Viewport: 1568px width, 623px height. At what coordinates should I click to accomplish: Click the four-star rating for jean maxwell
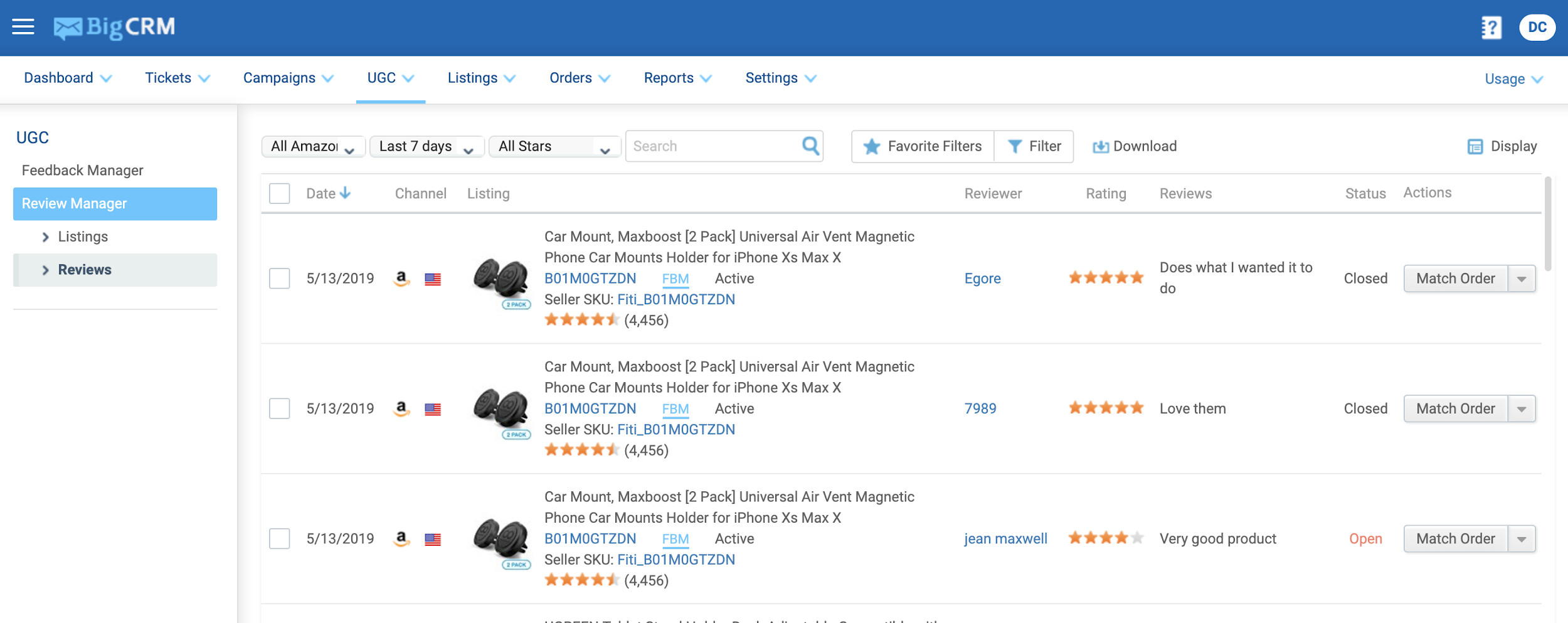coord(1106,538)
